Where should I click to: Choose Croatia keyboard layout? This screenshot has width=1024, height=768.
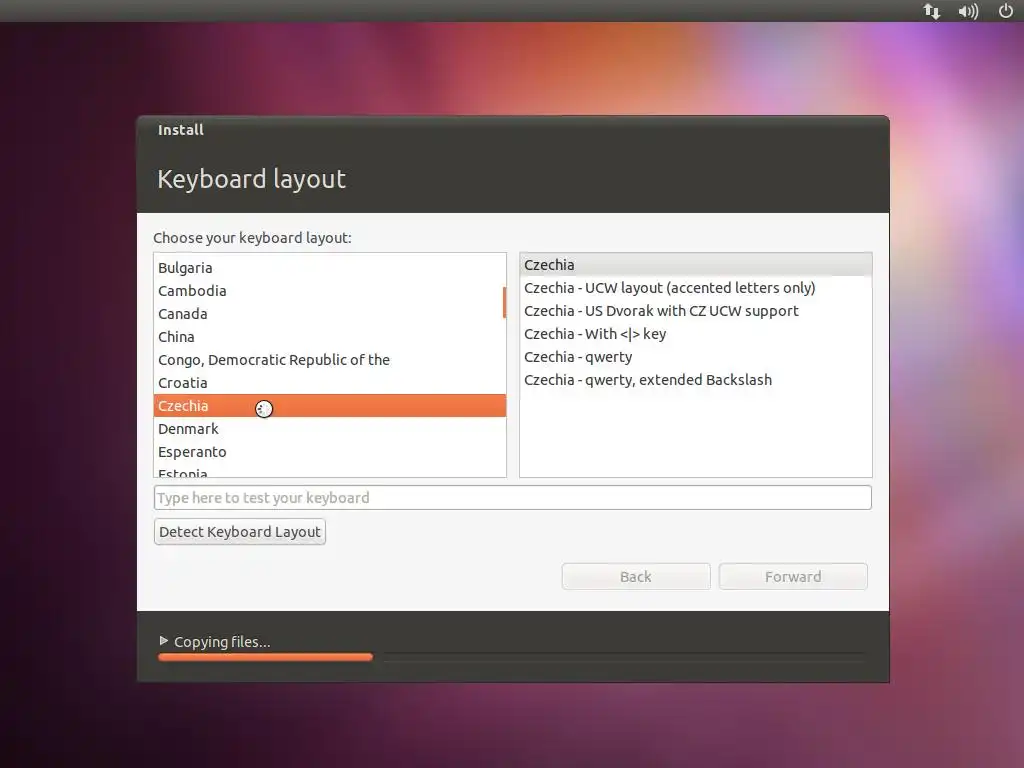(x=330, y=383)
